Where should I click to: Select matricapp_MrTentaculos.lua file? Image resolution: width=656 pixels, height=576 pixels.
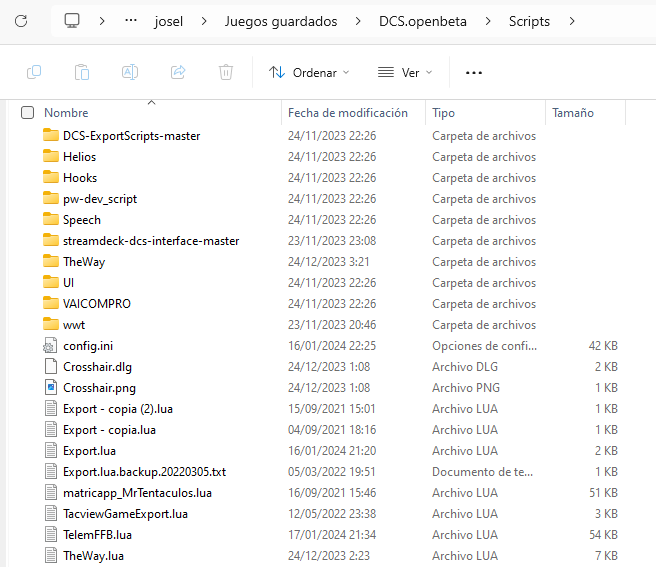coord(137,493)
